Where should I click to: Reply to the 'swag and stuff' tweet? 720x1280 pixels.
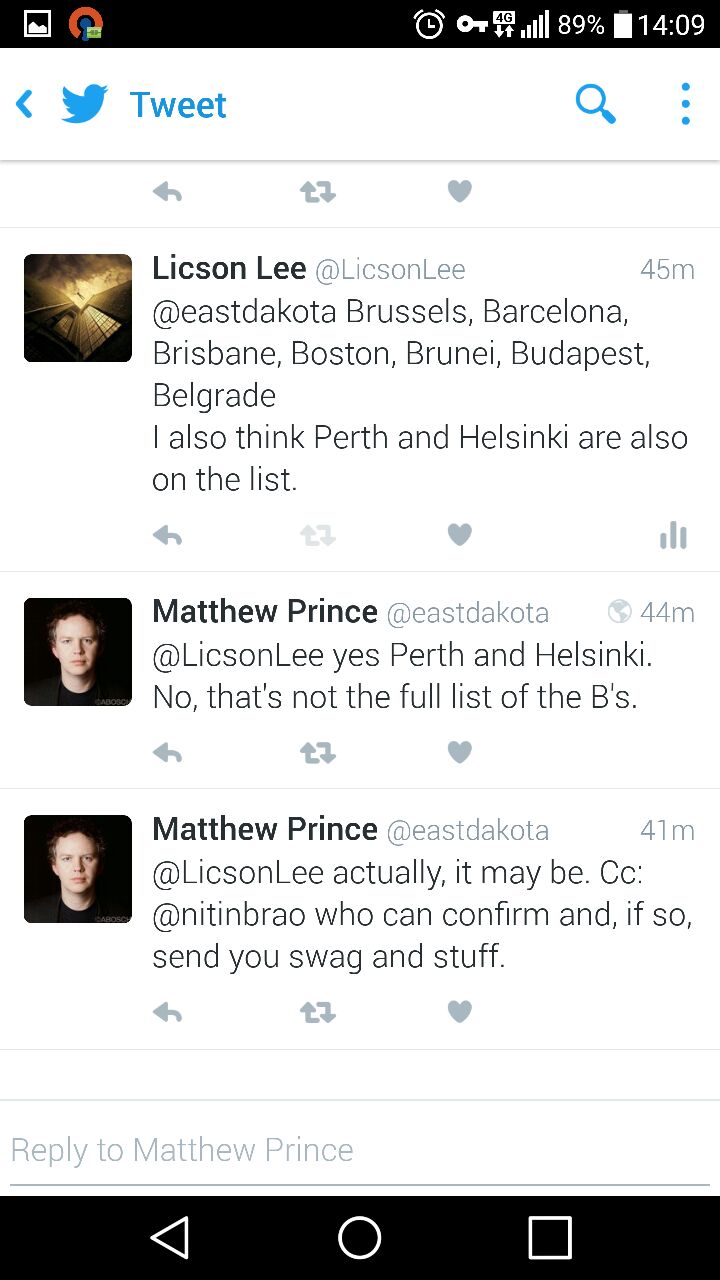(167, 1012)
